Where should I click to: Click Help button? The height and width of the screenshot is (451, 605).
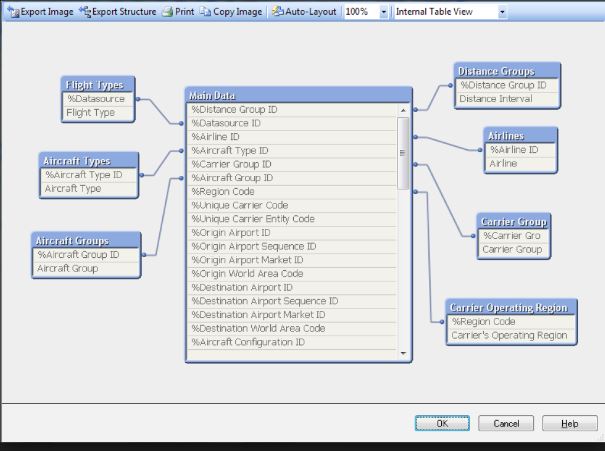(x=570, y=423)
